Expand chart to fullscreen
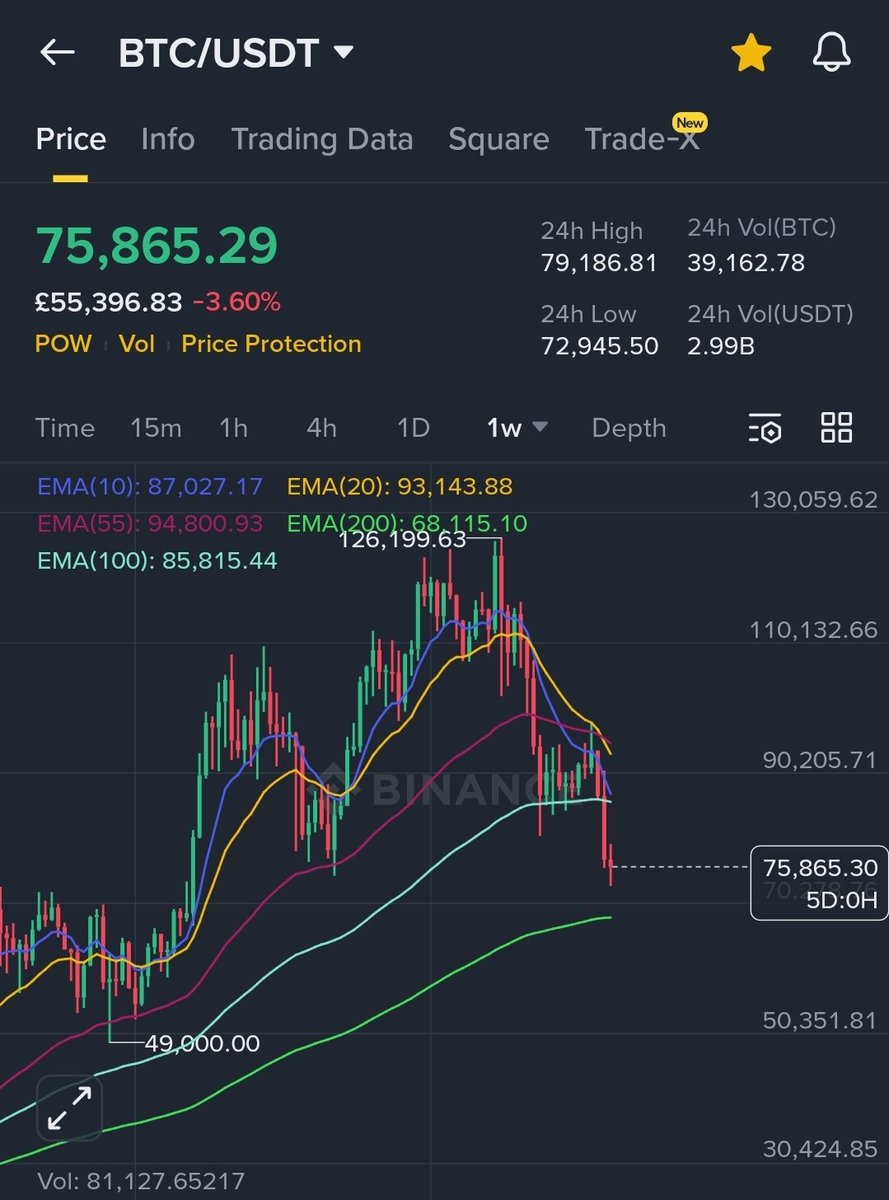 click(x=70, y=1109)
